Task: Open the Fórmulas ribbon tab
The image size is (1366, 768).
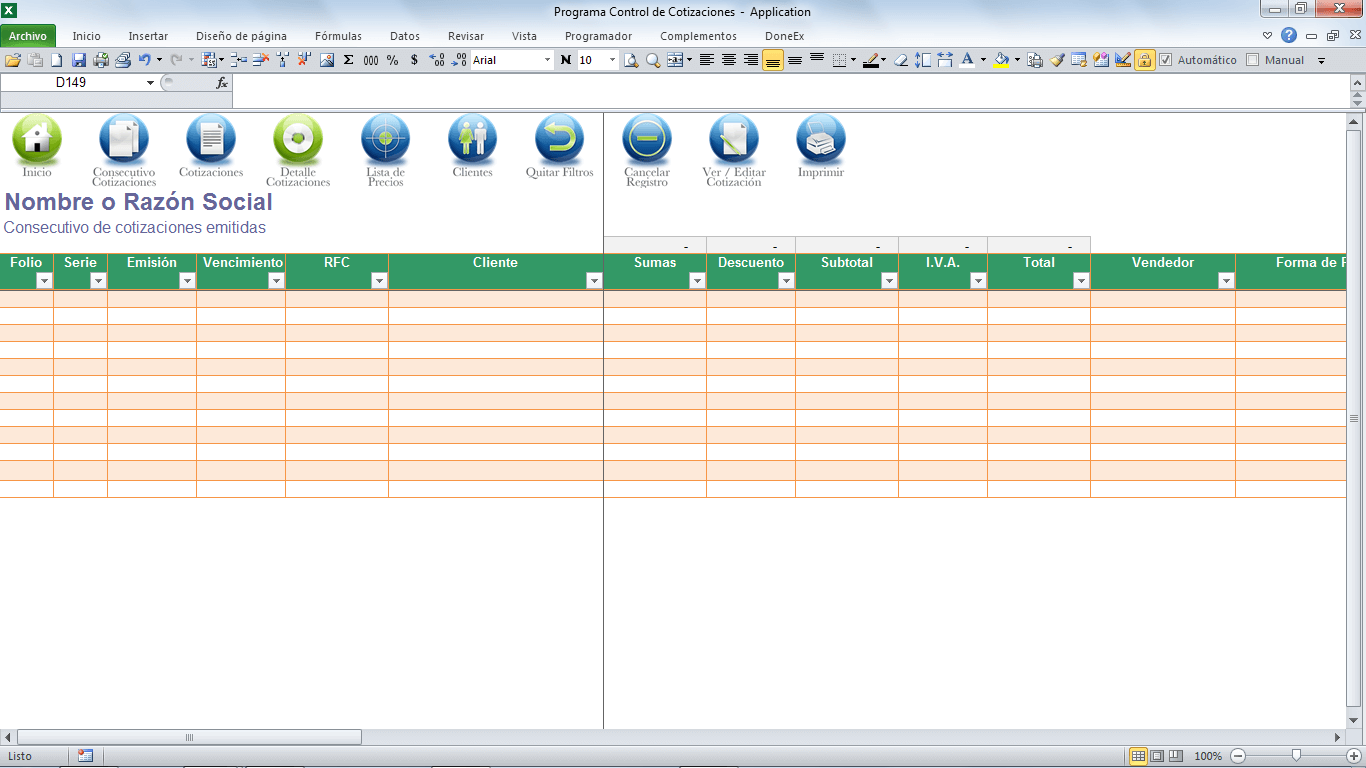Action: pyautogui.click(x=338, y=36)
